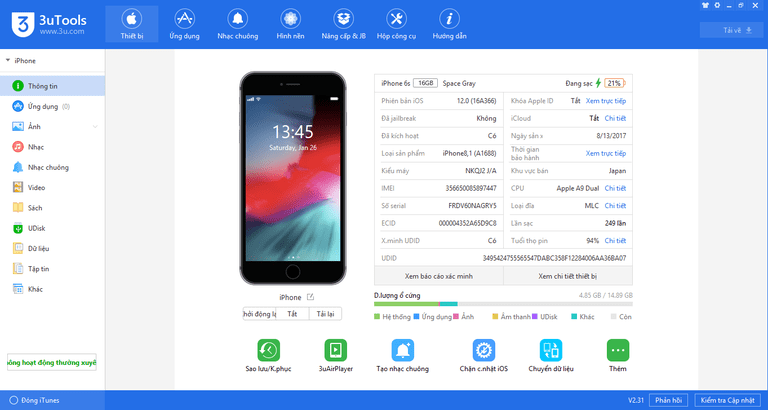Click the Tải về download button
Image resolution: width=768 pixels, height=410 pixels.
tap(731, 30)
